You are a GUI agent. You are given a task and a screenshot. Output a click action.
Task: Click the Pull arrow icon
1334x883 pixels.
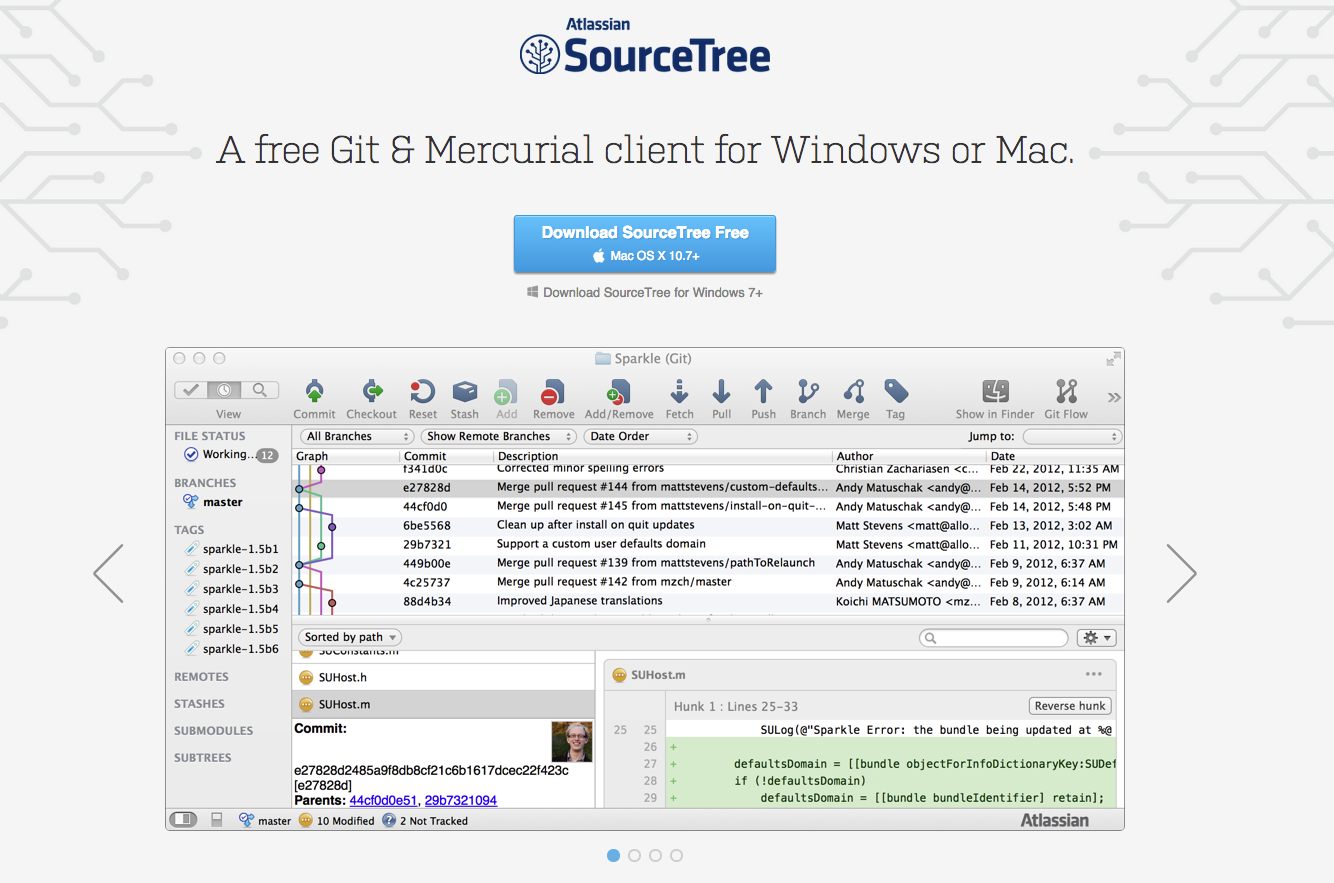721,391
